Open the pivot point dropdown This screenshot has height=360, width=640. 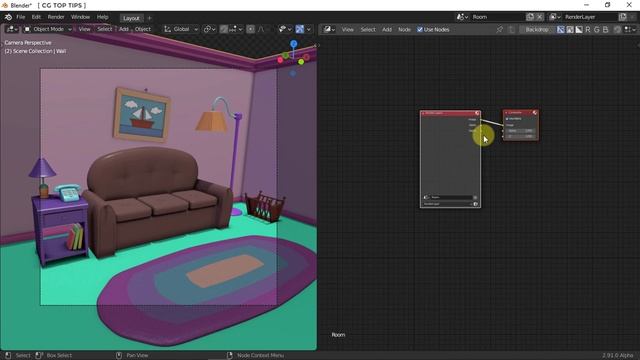(209, 29)
